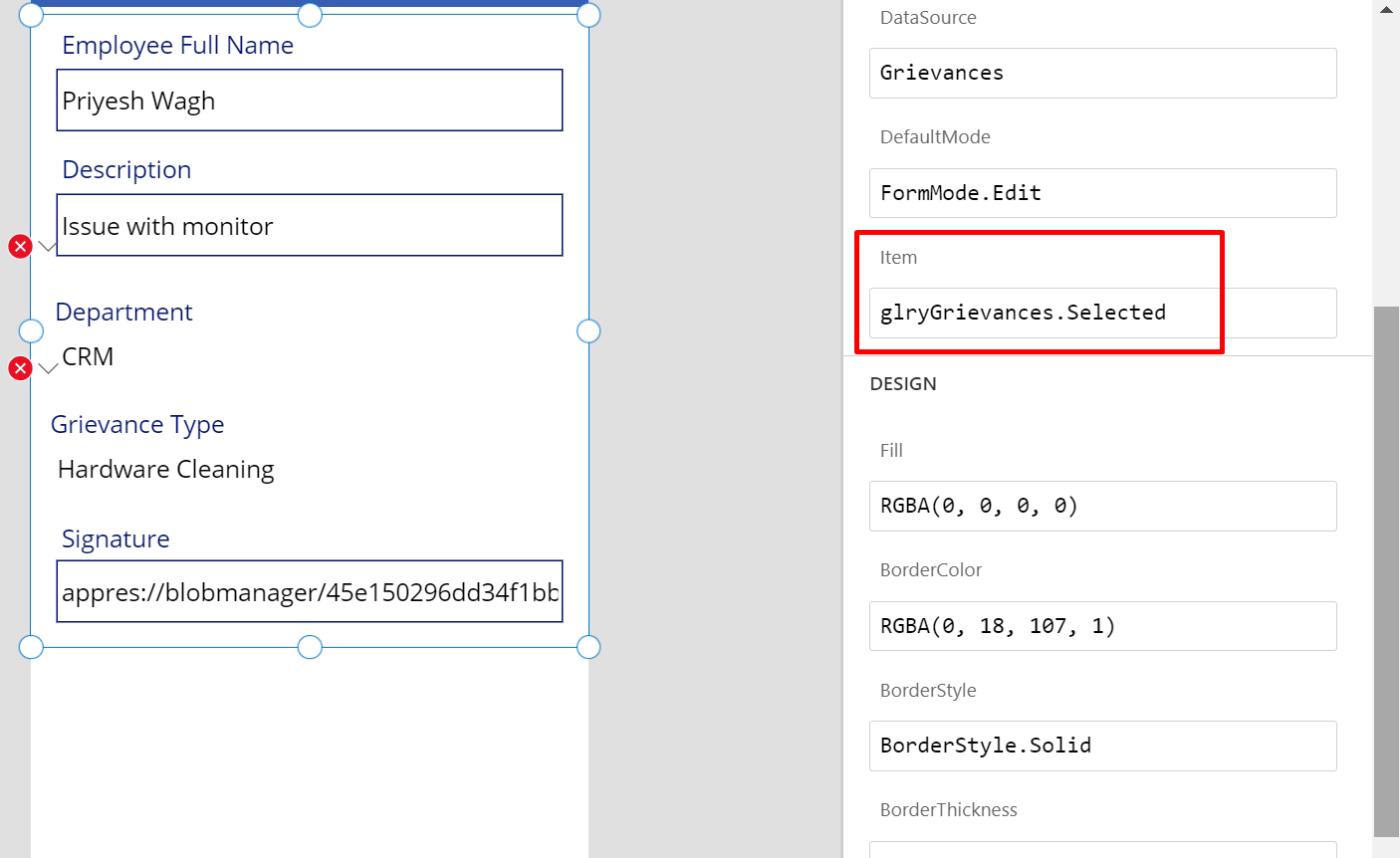Grab the bottom-center resize handle of form
Viewport: 1400px width, 858px height.
tap(310, 648)
